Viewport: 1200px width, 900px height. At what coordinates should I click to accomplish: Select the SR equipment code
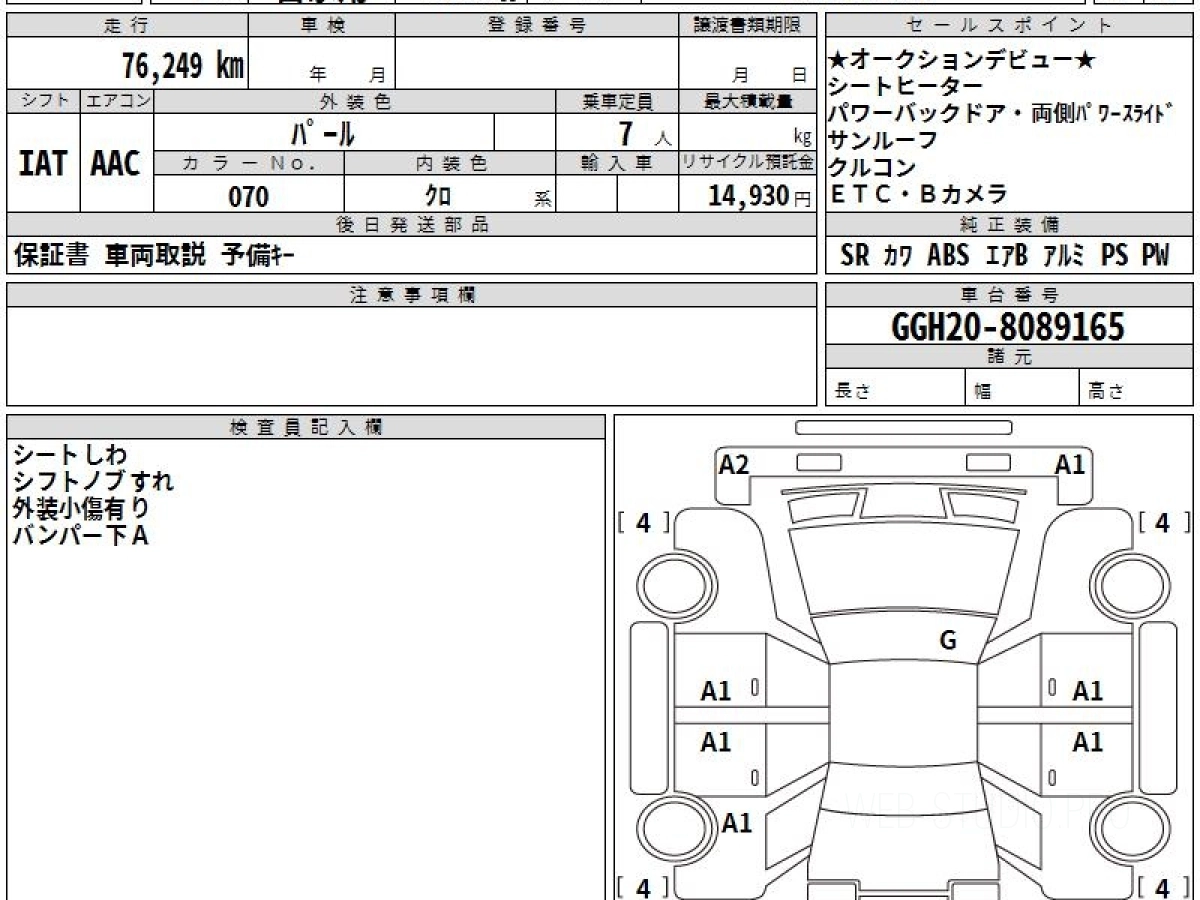click(855, 256)
